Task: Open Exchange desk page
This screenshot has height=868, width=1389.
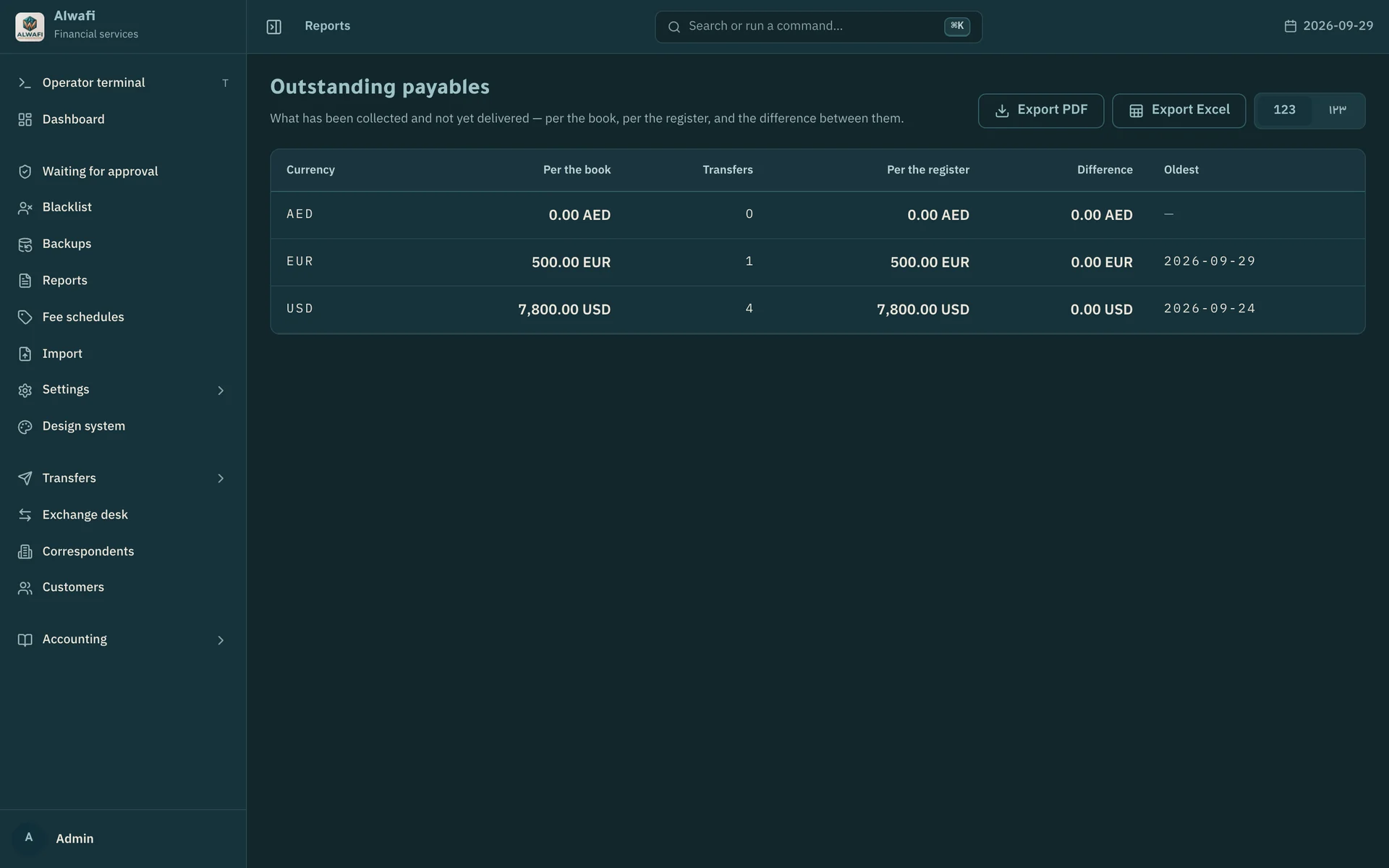Action: tap(123, 515)
